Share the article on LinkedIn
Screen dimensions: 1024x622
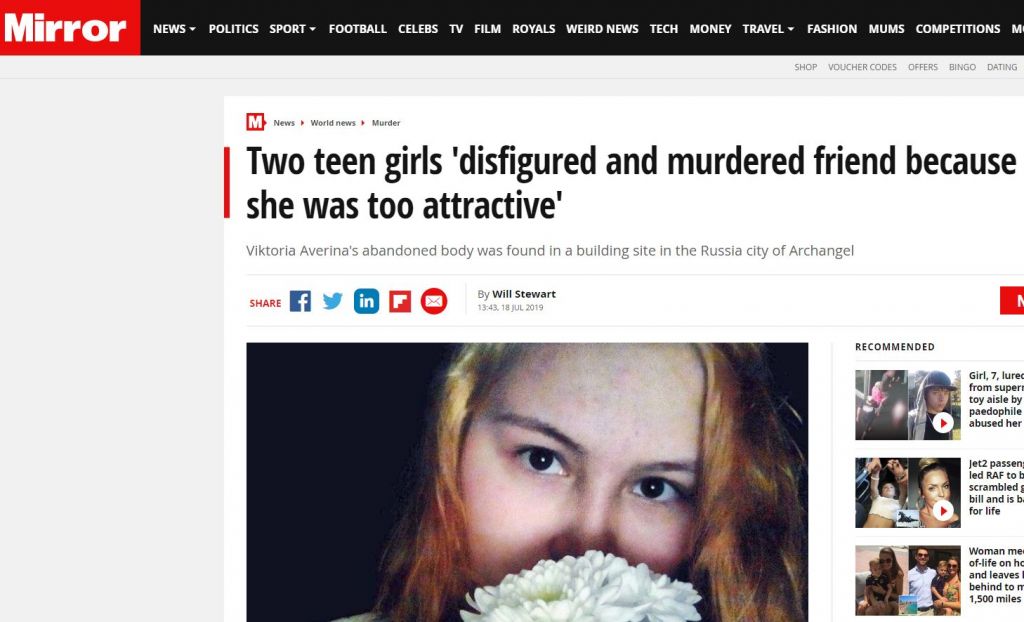pyautogui.click(x=366, y=301)
